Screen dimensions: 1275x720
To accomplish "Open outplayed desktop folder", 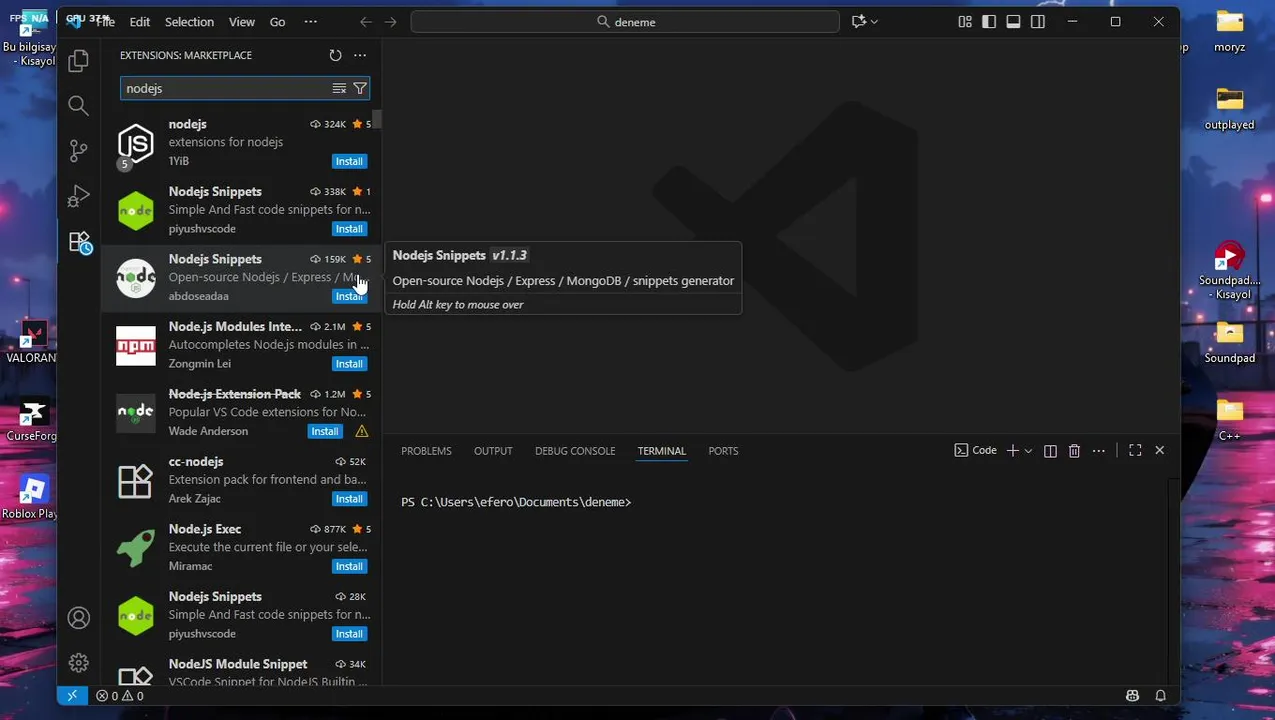I will click(x=1229, y=108).
